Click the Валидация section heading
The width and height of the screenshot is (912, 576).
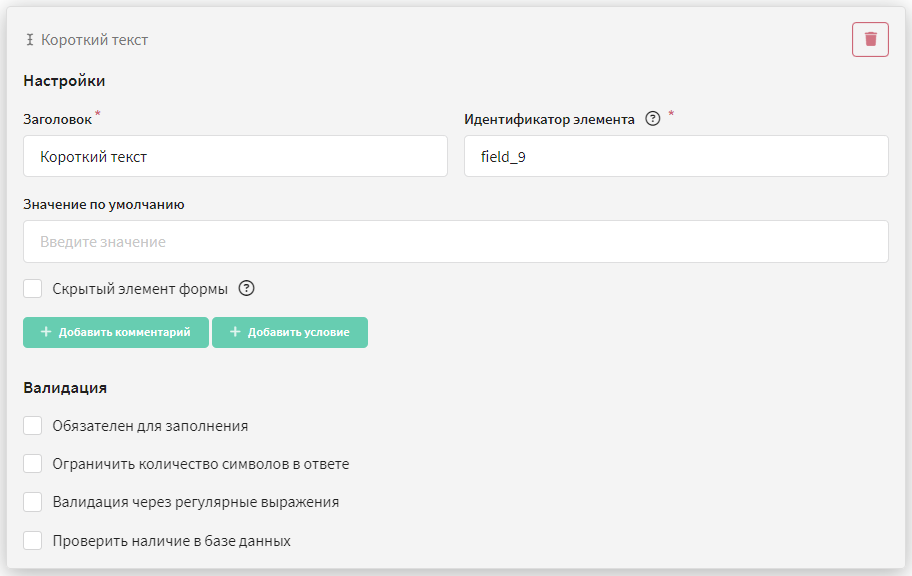65,387
